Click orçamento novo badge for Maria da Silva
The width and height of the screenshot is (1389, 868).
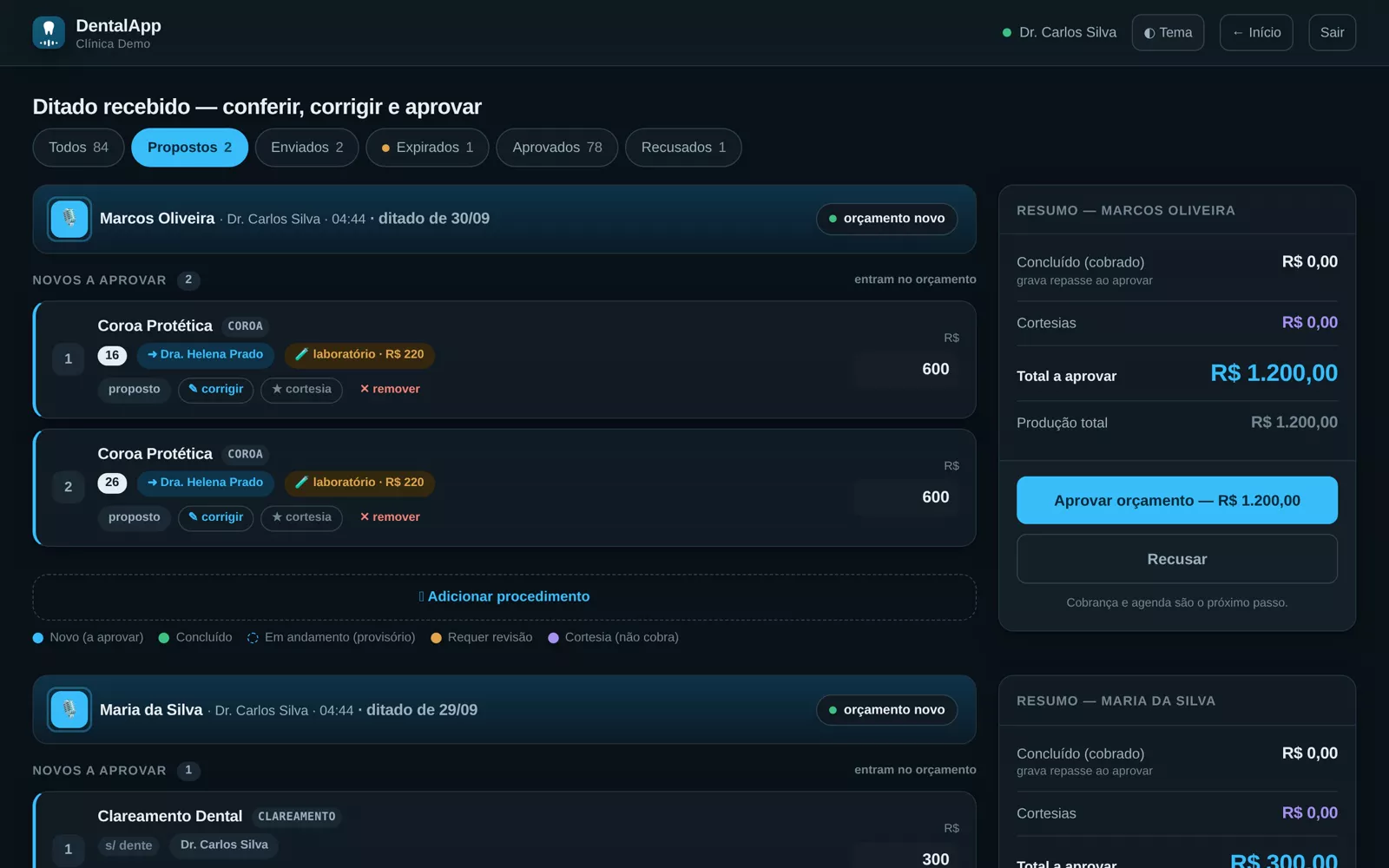pyautogui.click(x=886, y=710)
